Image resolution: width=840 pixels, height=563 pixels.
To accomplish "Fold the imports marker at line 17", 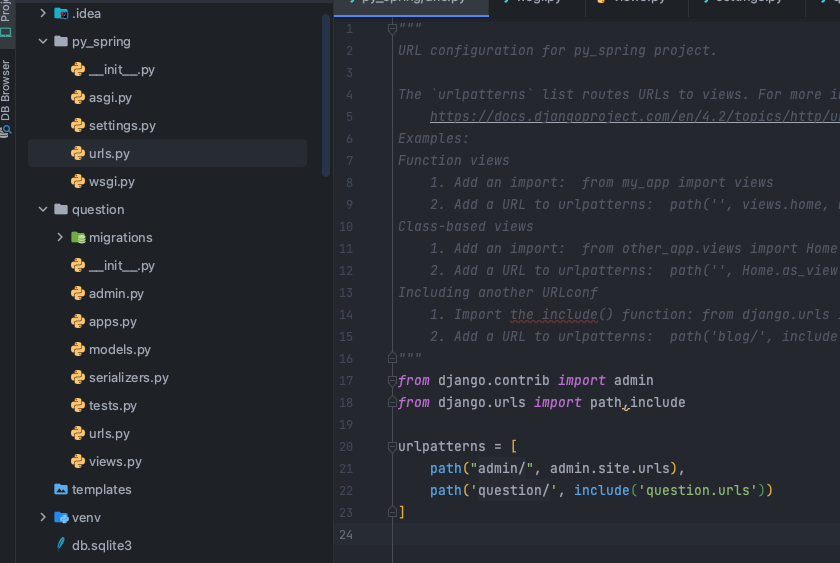I will click(x=392, y=380).
